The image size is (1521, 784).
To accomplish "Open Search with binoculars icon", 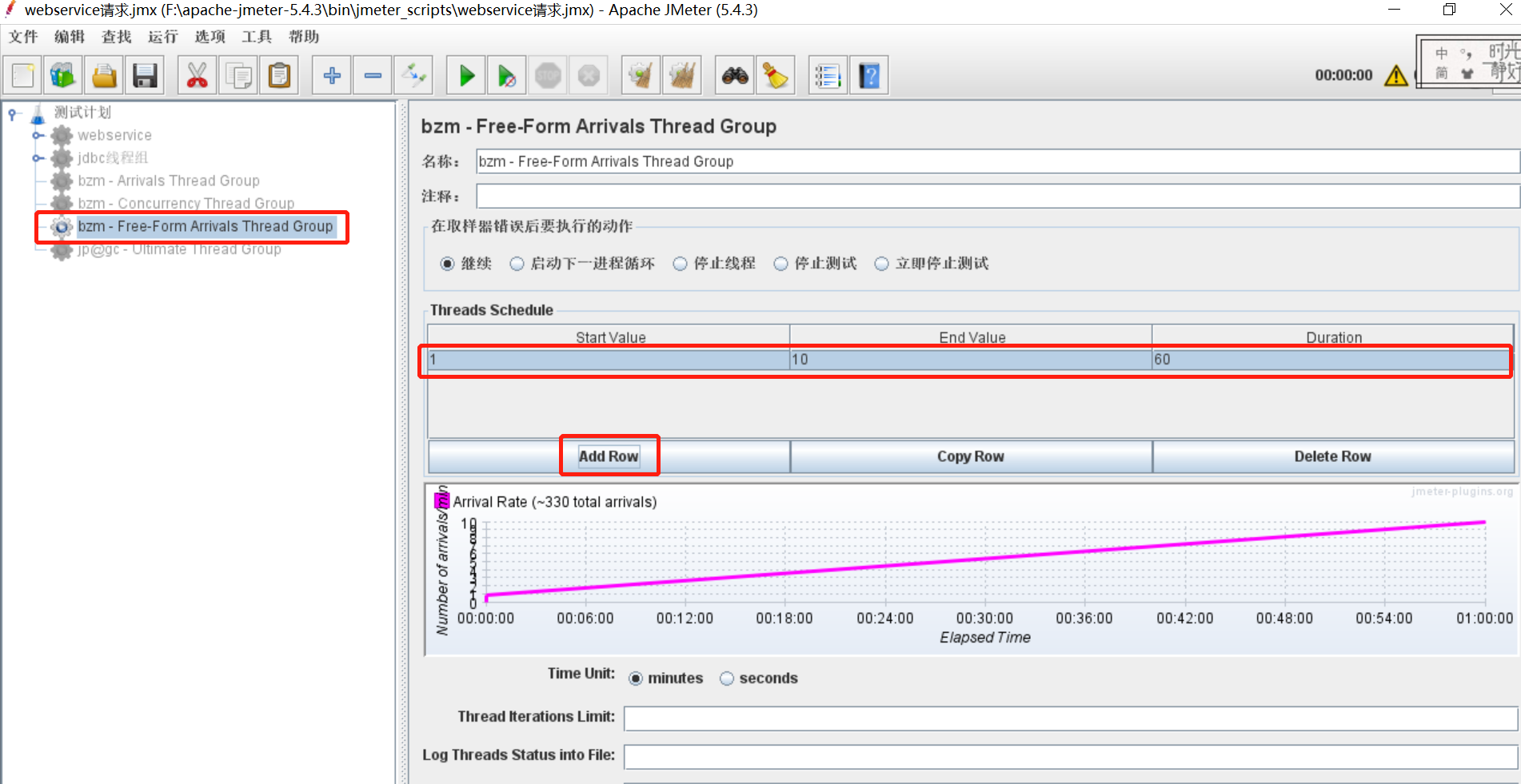I will [735, 76].
